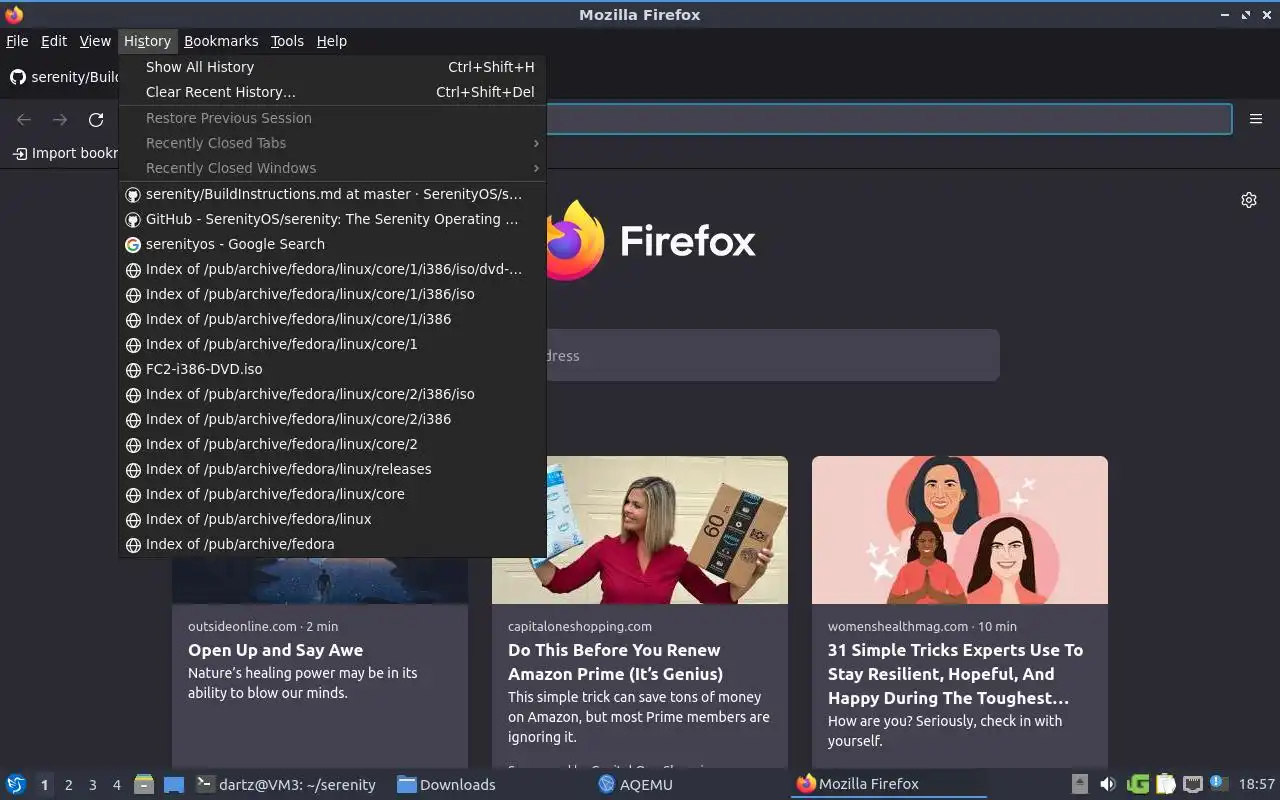The width and height of the screenshot is (1280, 800).
Task: Open the womenshealthmag article illustration thumbnail
Action: [960, 530]
